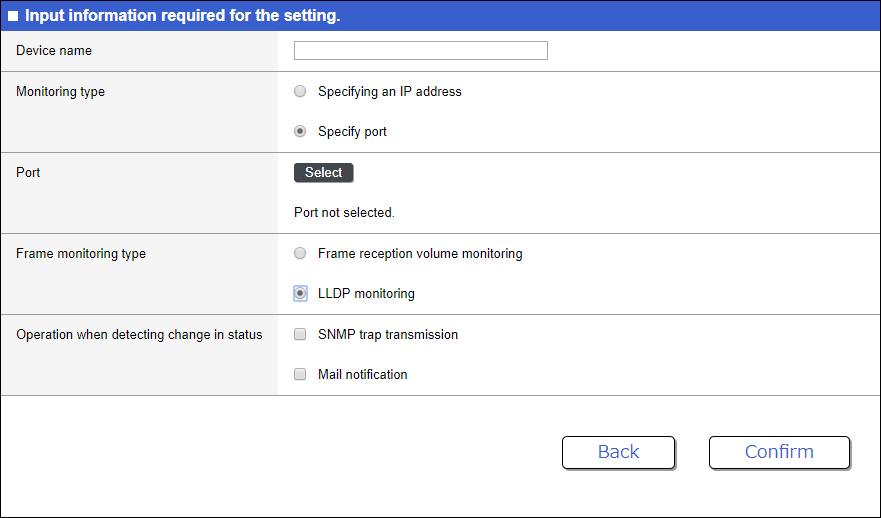Click the 'Input information required' header title
Screen dimensions: 881x518
(x=182, y=16)
